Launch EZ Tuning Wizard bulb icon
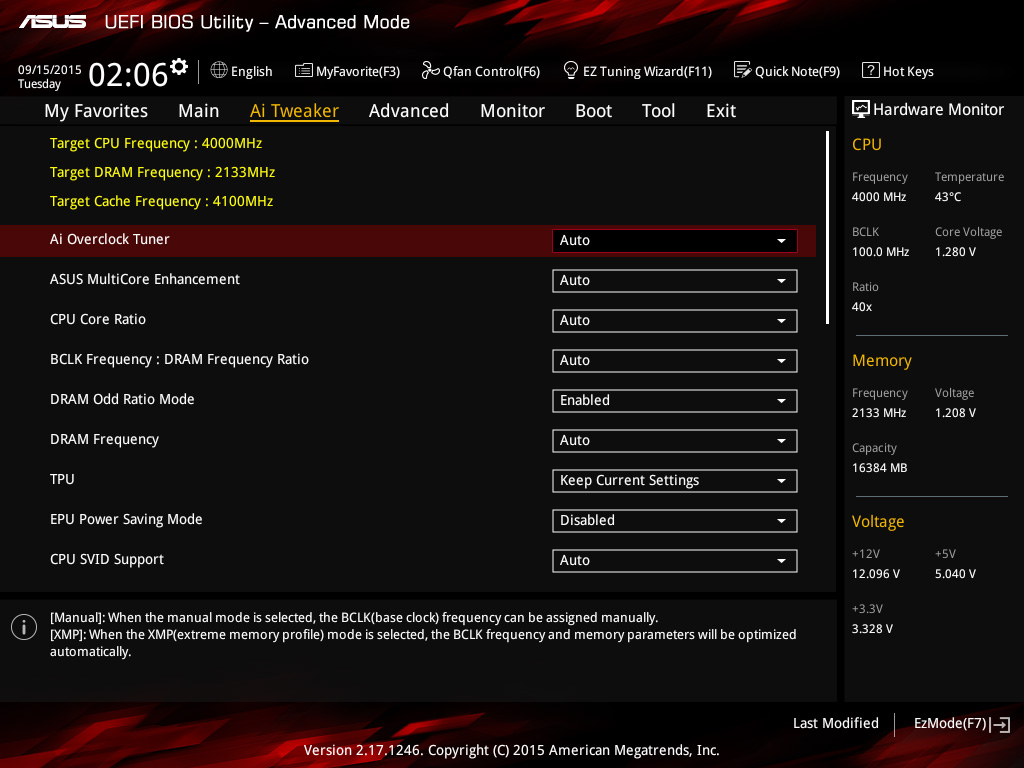 571,71
